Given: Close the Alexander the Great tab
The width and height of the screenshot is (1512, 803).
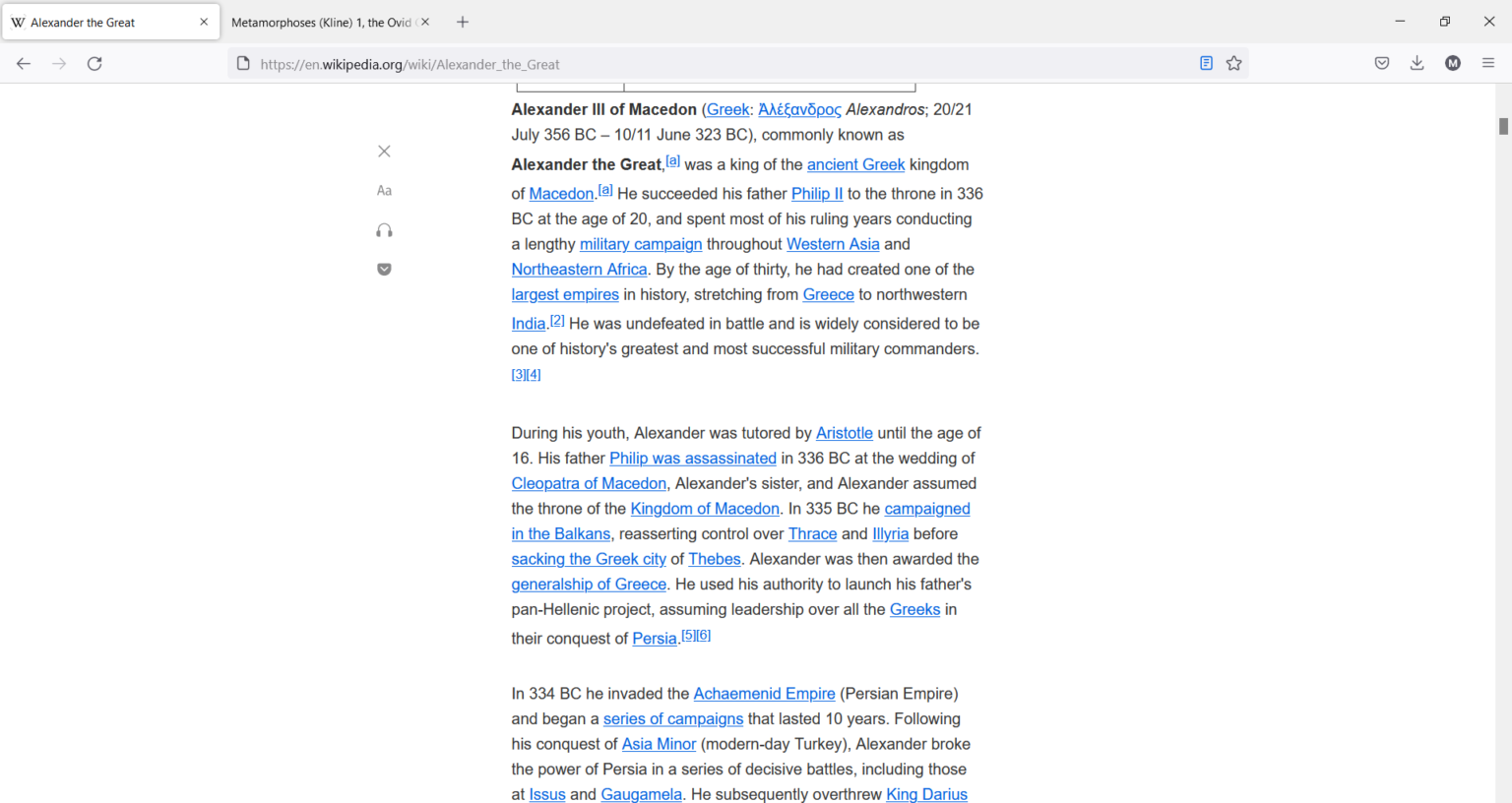Looking at the screenshot, I should coord(203,21).
